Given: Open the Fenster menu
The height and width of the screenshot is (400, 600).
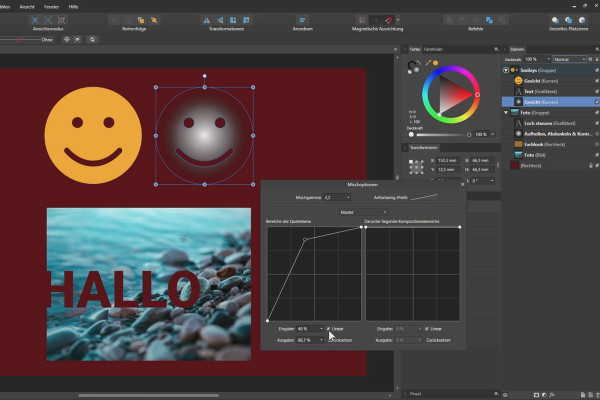Looking at the screenshot, I should [51, 7].
